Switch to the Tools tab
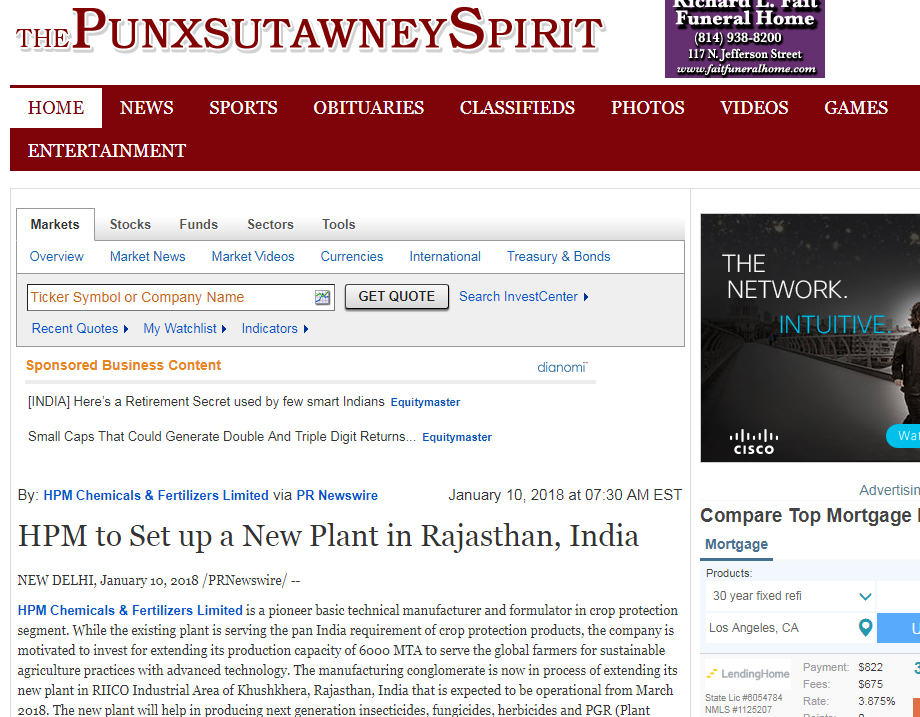The image size is (920, 717). [339, 225]
